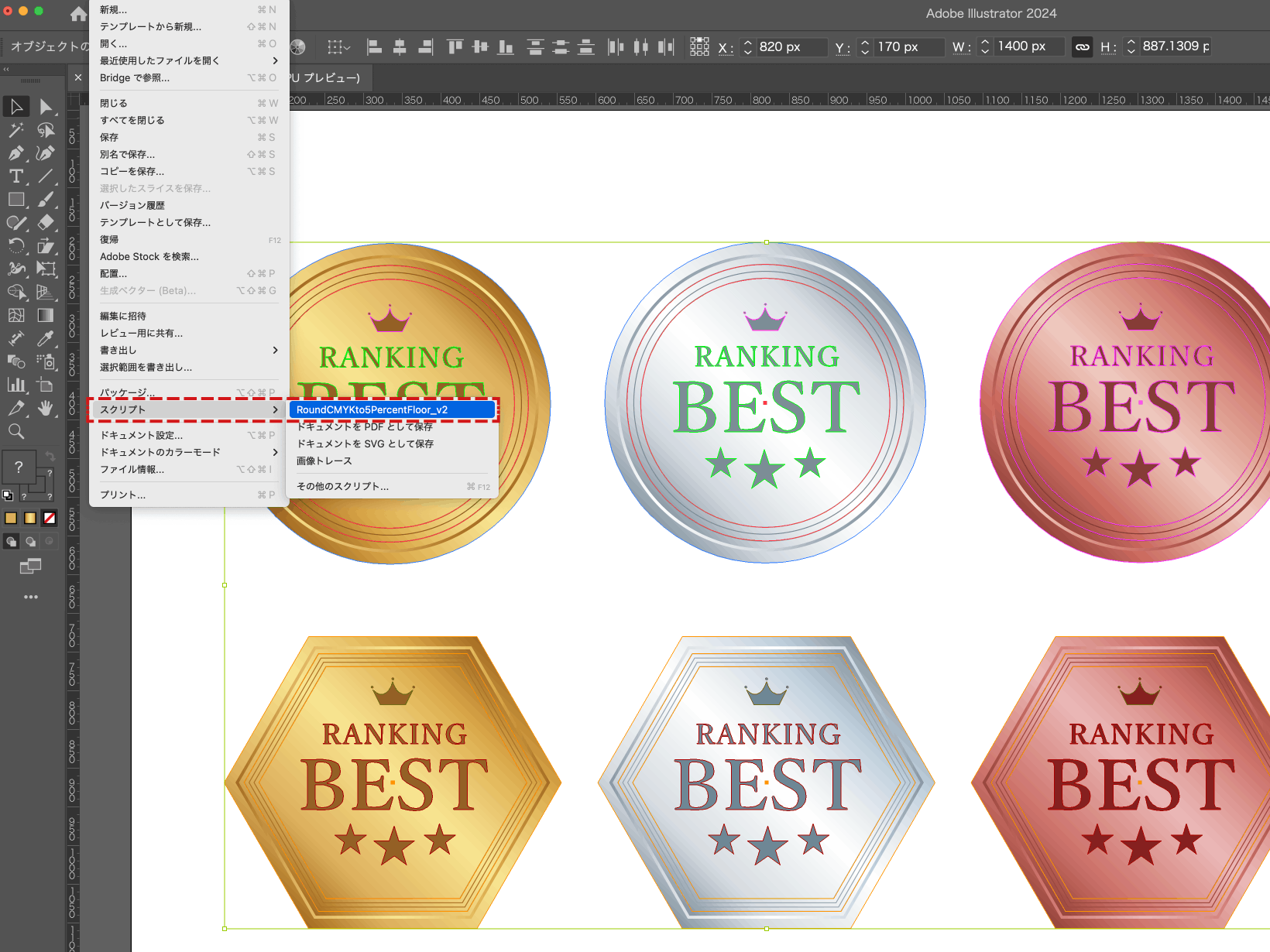Click vertical align top icon

point(455,47)
